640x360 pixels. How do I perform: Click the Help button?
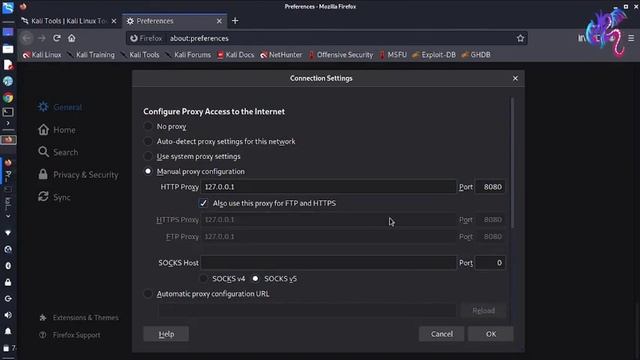point(166,334)
